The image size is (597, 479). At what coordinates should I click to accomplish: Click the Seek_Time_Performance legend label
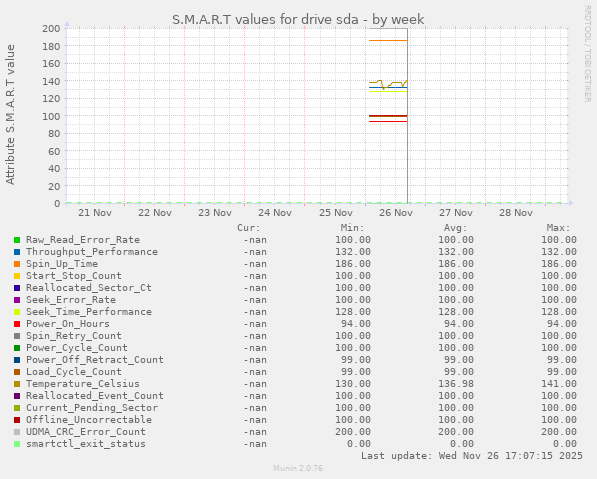pos(89,312)
